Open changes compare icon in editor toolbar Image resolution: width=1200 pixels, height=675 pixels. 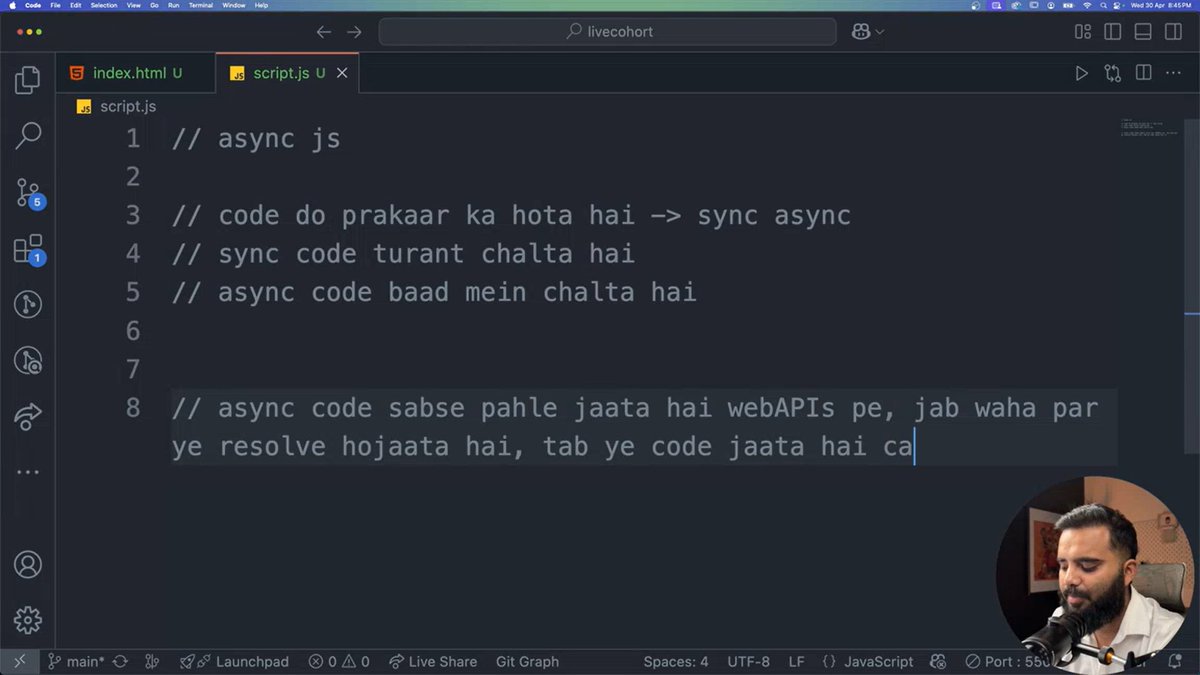tap(1112, 73)
